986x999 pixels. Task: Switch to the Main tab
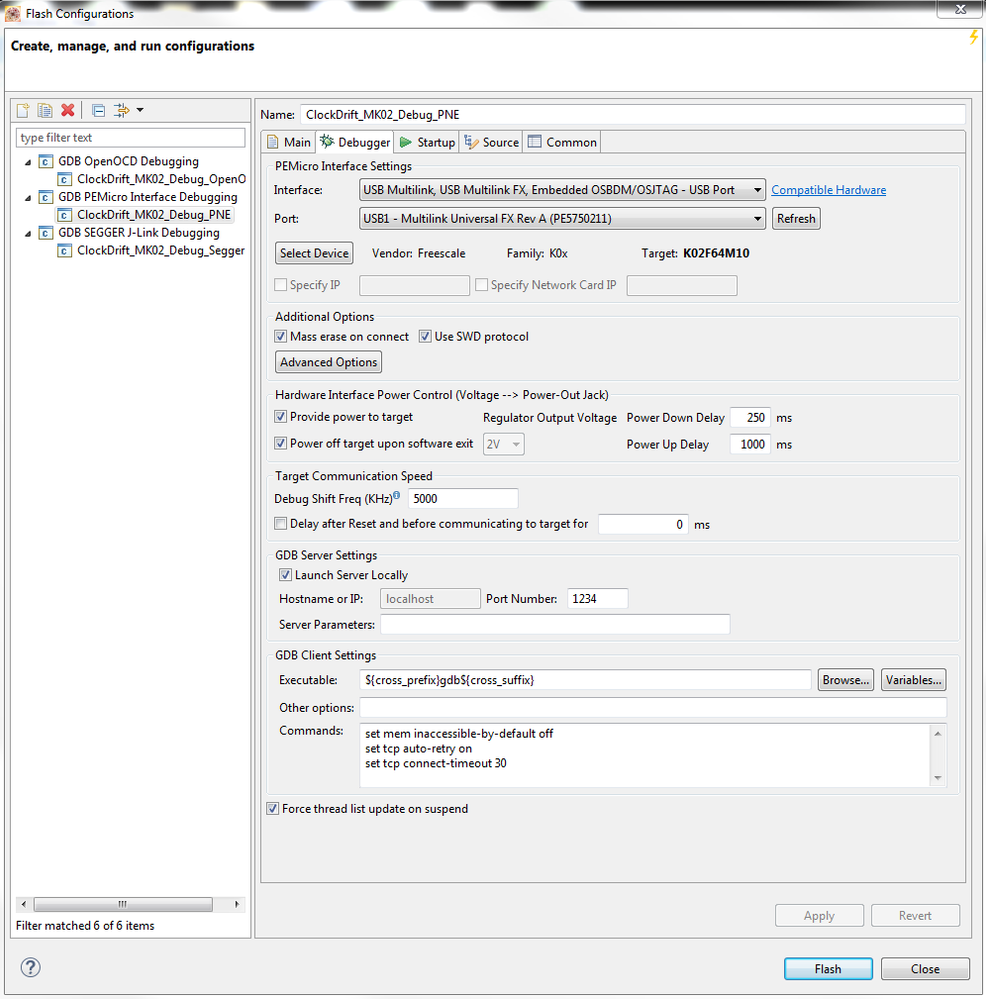(x=289, y=142)
